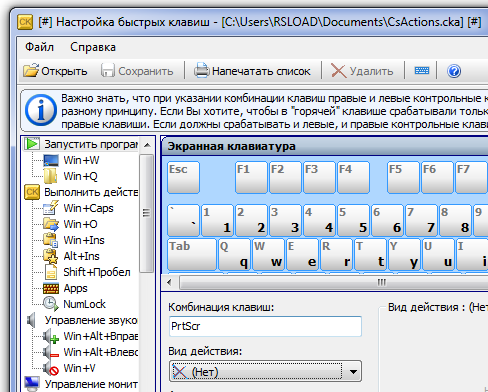Click the on-screen keyboard horizontal scrollbar thumb

pyautogui.click(x=334, y=283)
